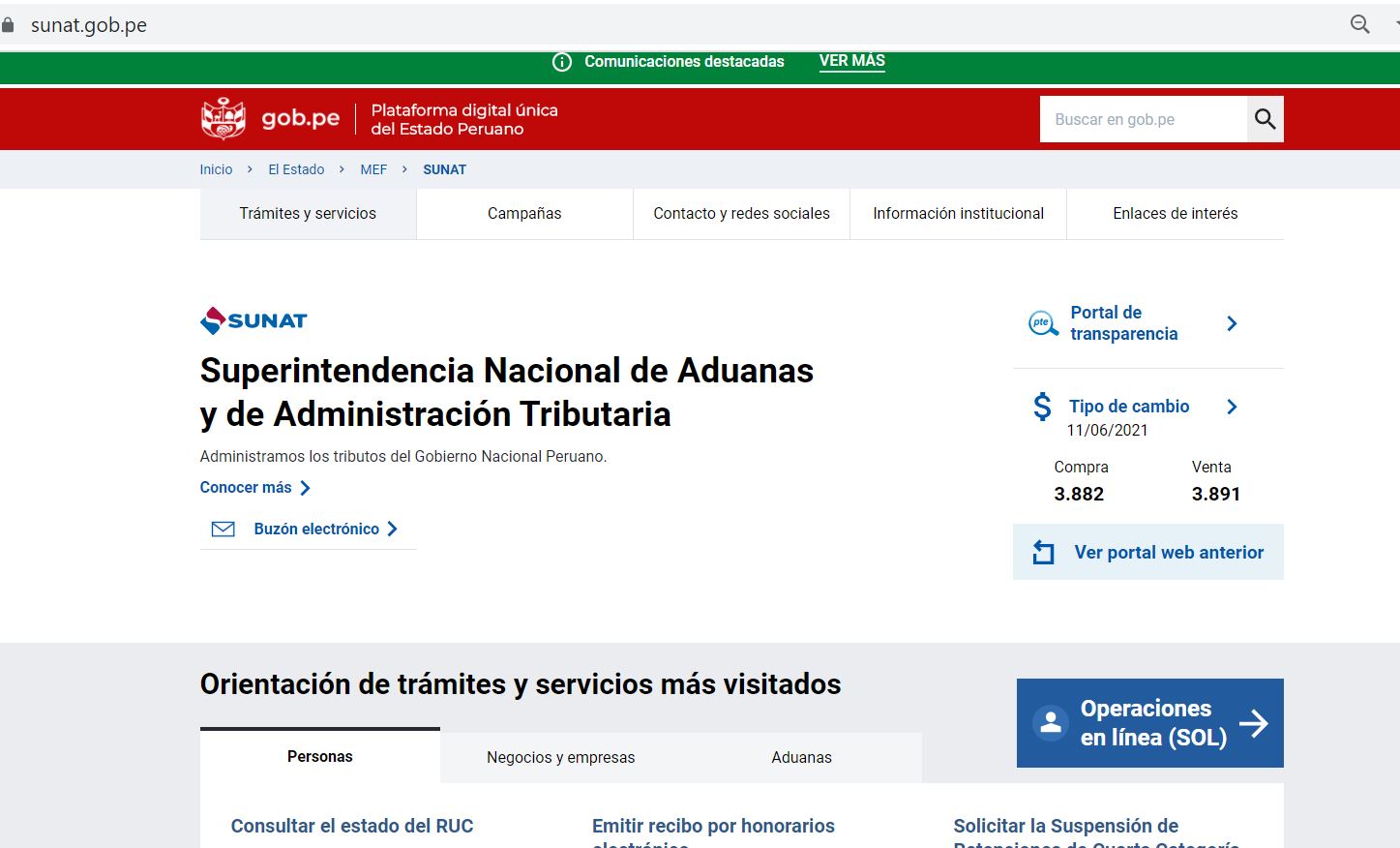
Task: Click heading Orientación de trámites y servicios
Action: click(521, 684)
